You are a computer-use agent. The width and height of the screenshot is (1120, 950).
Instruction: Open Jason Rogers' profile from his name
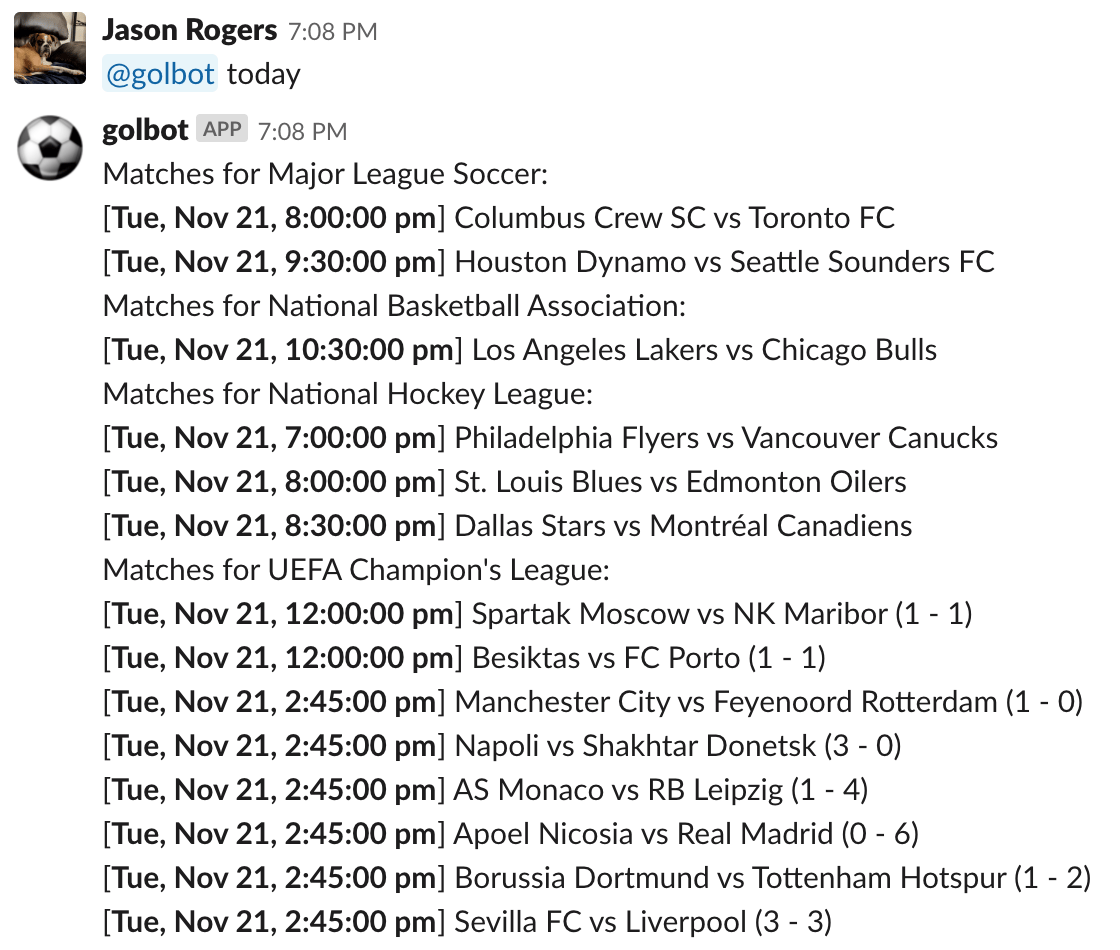[x=189, y=31]
